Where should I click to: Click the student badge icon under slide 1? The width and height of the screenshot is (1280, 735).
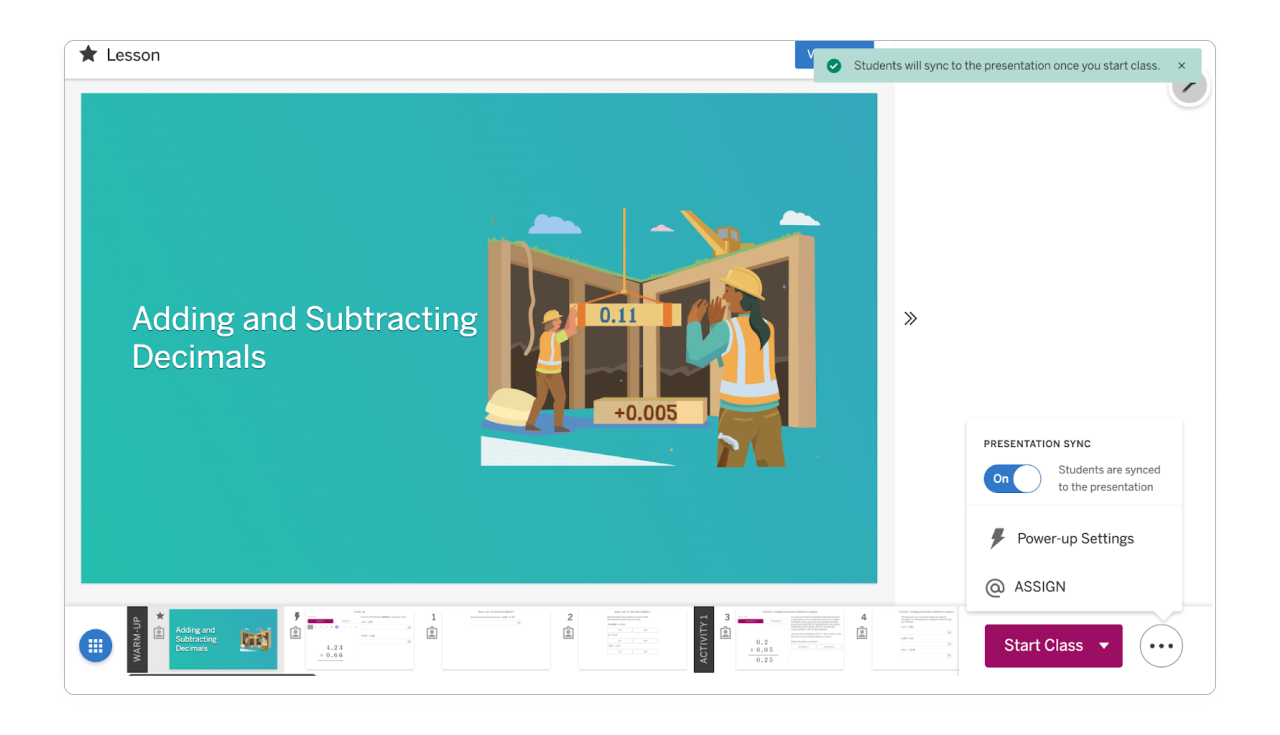click(x=432, y=633)
